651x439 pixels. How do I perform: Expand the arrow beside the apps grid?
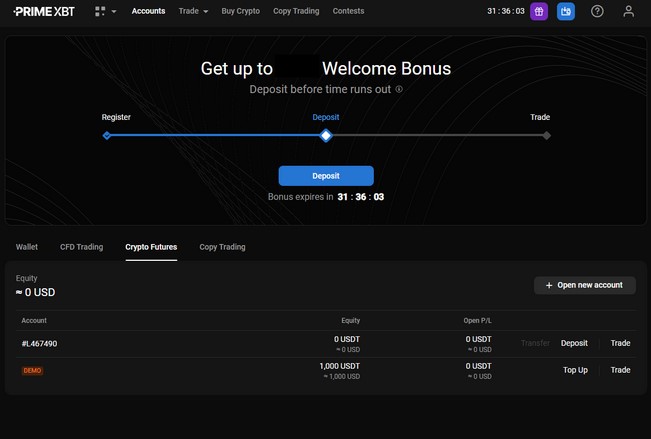[114, 12]
